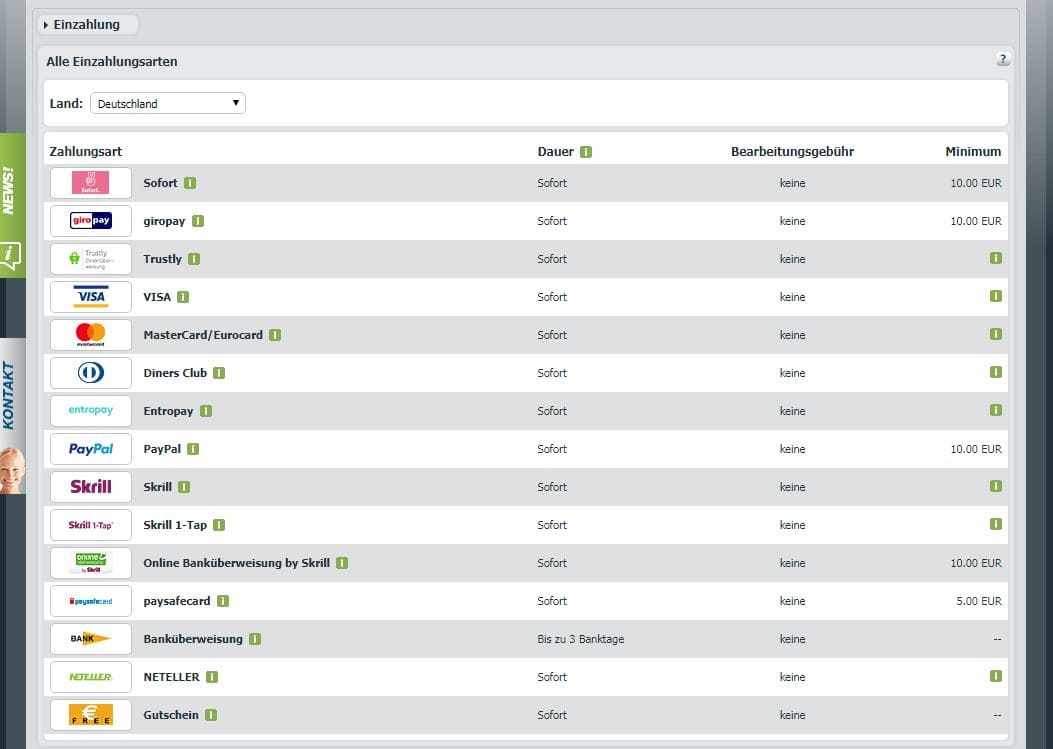Pick the MasterCard logo
This screenshot has width=1053, height=749.
(x=91, y=335)
